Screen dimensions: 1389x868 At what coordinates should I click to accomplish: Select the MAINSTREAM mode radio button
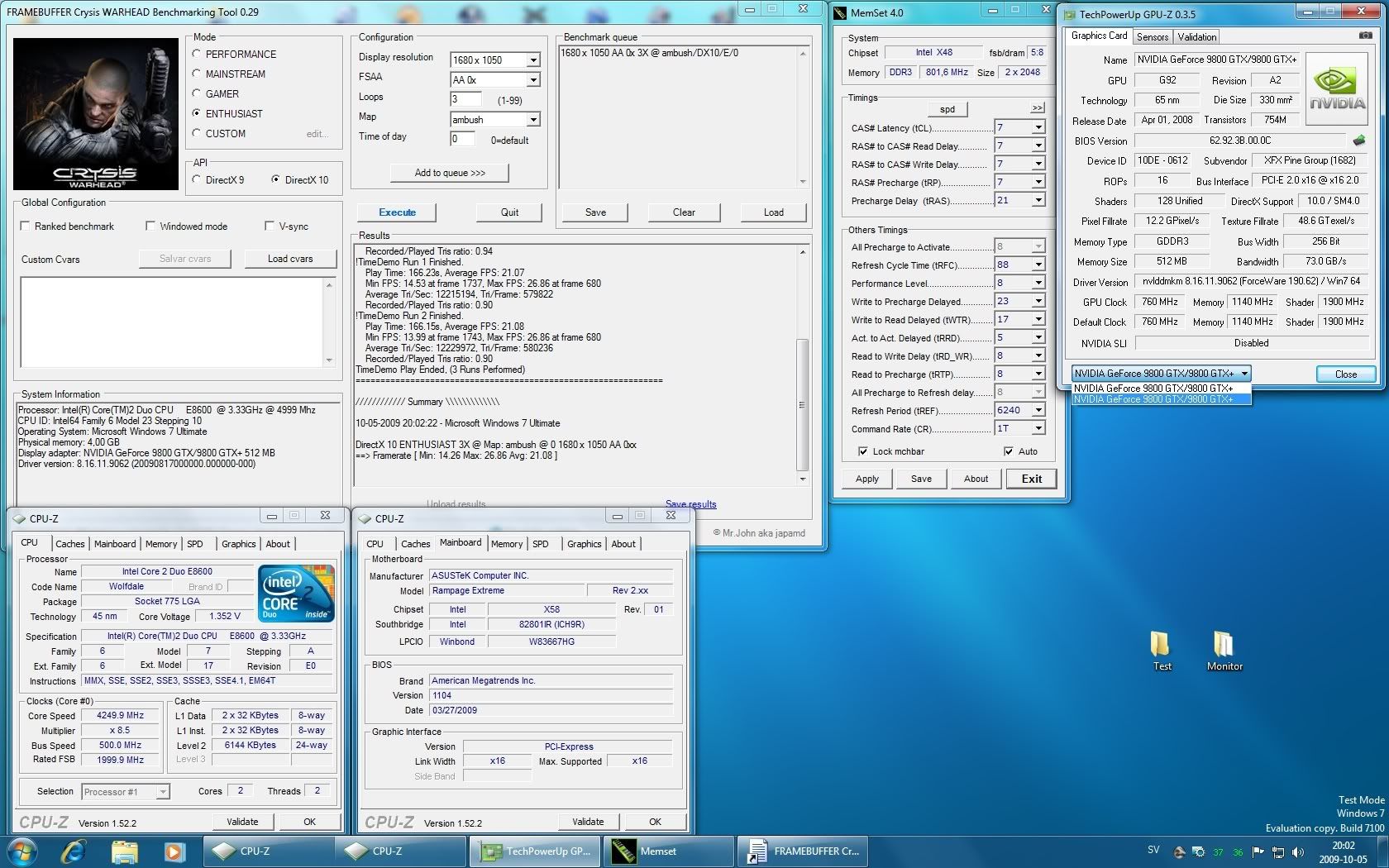pyautogui.click(x=197, y=74)
